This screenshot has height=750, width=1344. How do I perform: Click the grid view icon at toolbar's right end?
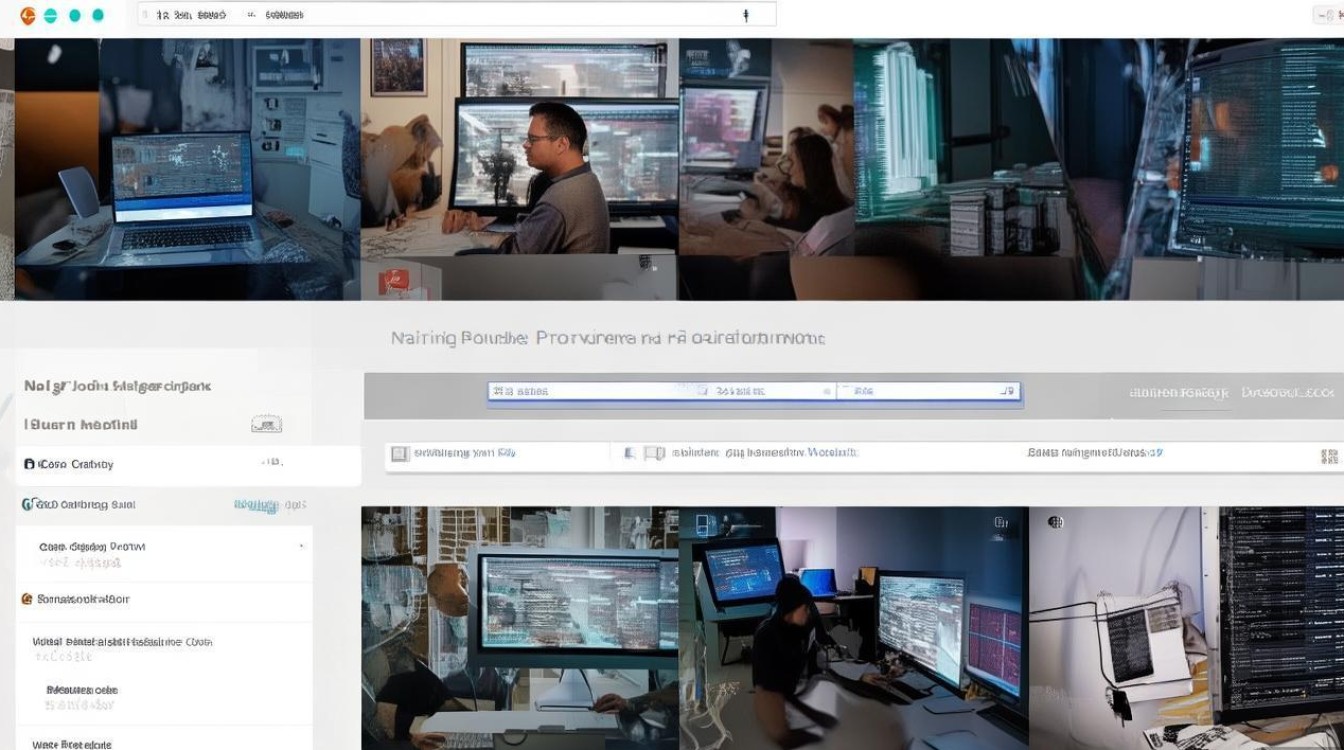point(1329,456)
